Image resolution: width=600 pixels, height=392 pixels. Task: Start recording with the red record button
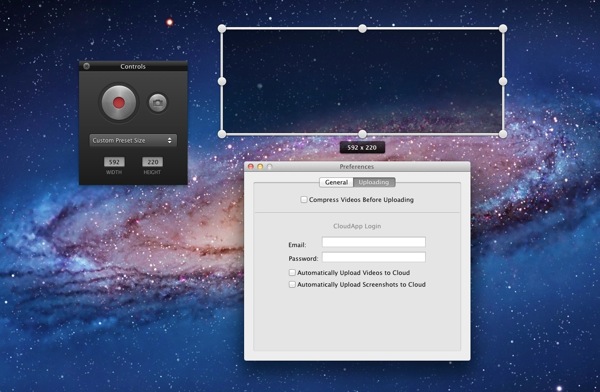(119, 102)
